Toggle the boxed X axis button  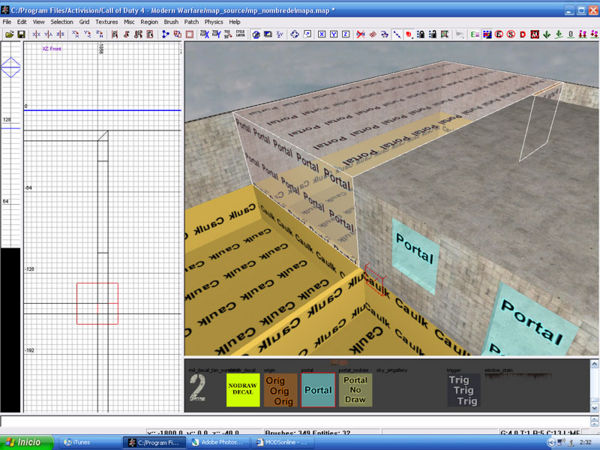[x=322, y=34]
